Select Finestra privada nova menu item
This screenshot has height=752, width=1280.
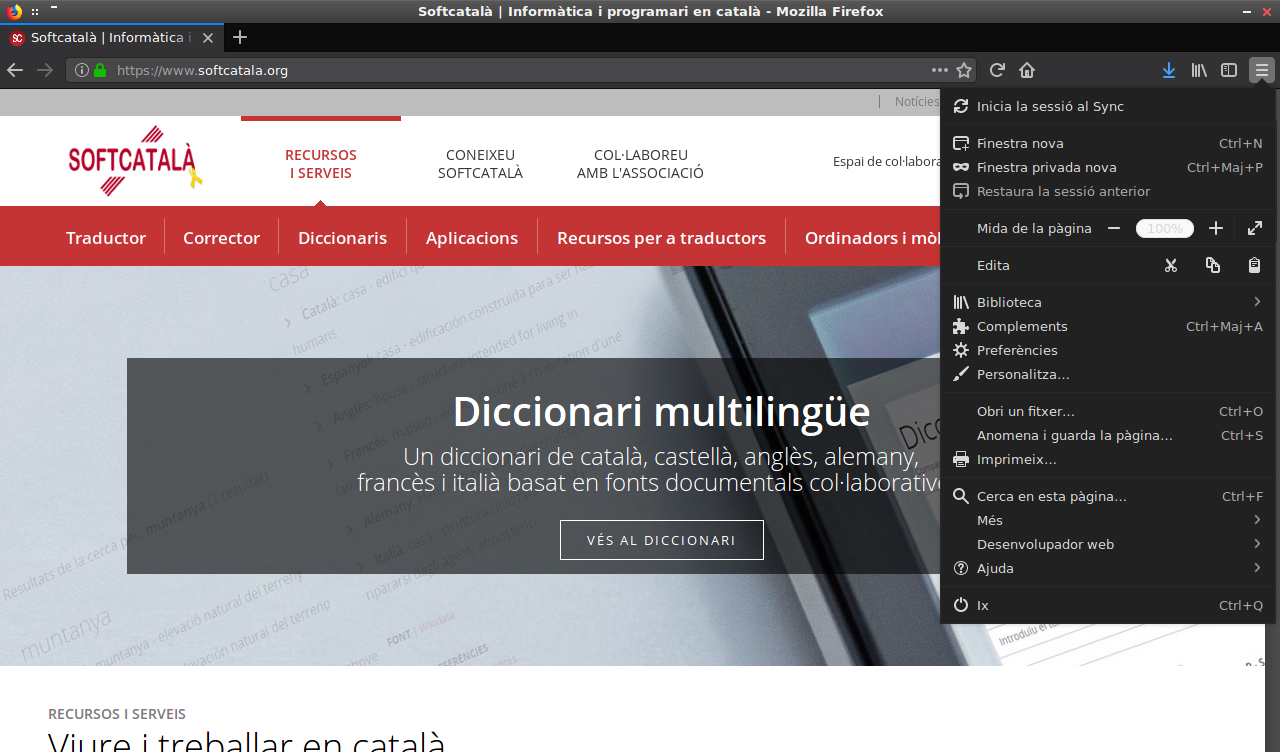(x=1046, y=167)
